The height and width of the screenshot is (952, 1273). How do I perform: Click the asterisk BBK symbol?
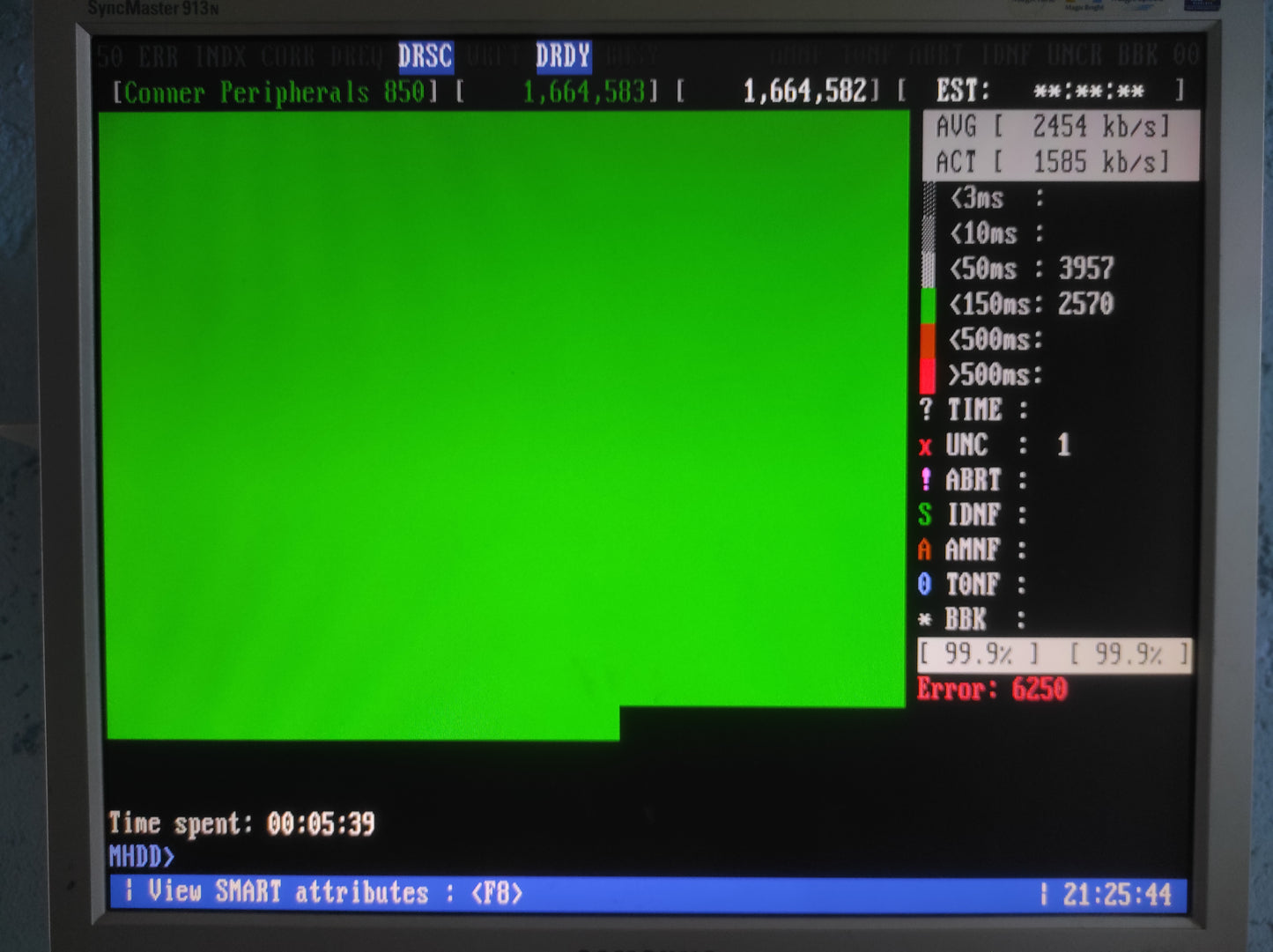tap(925, 619)
